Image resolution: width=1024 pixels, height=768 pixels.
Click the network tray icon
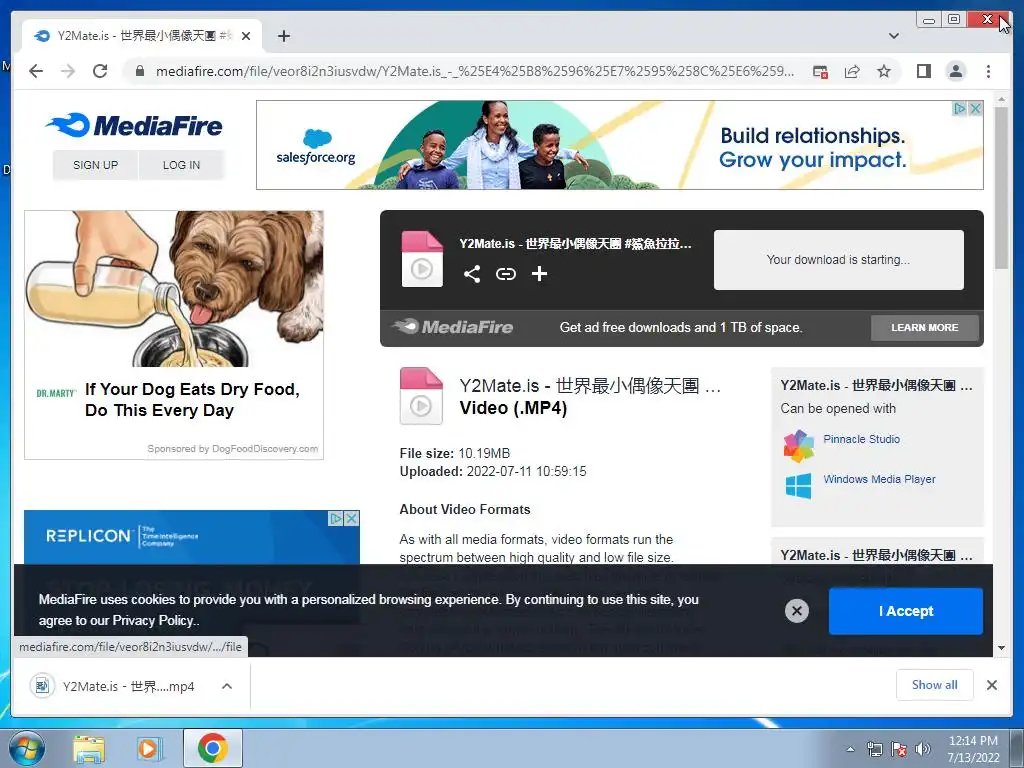(x=874, y=749)
